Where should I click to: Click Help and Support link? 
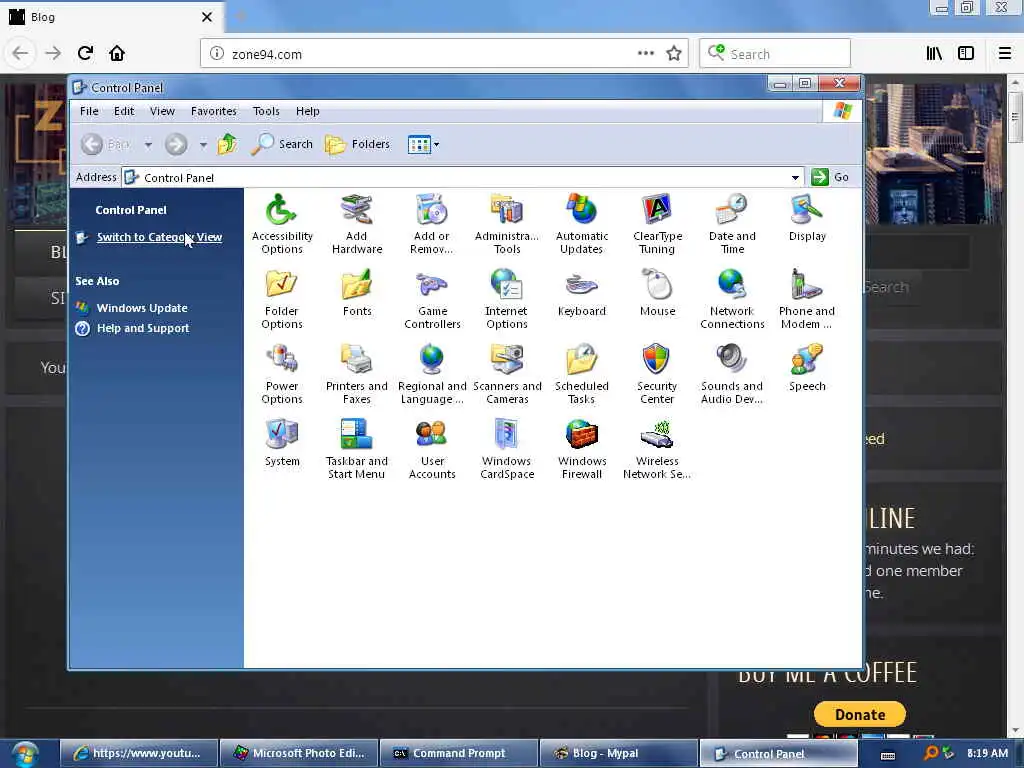pyautogui.click(x=143, y=328)
